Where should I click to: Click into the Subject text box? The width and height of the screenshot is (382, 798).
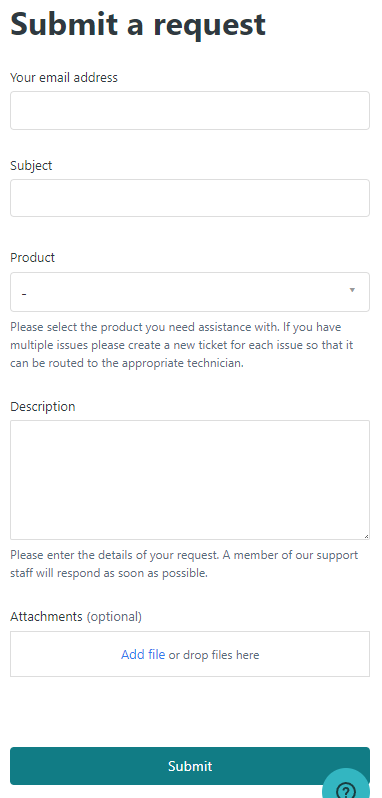tap(190, 198)
